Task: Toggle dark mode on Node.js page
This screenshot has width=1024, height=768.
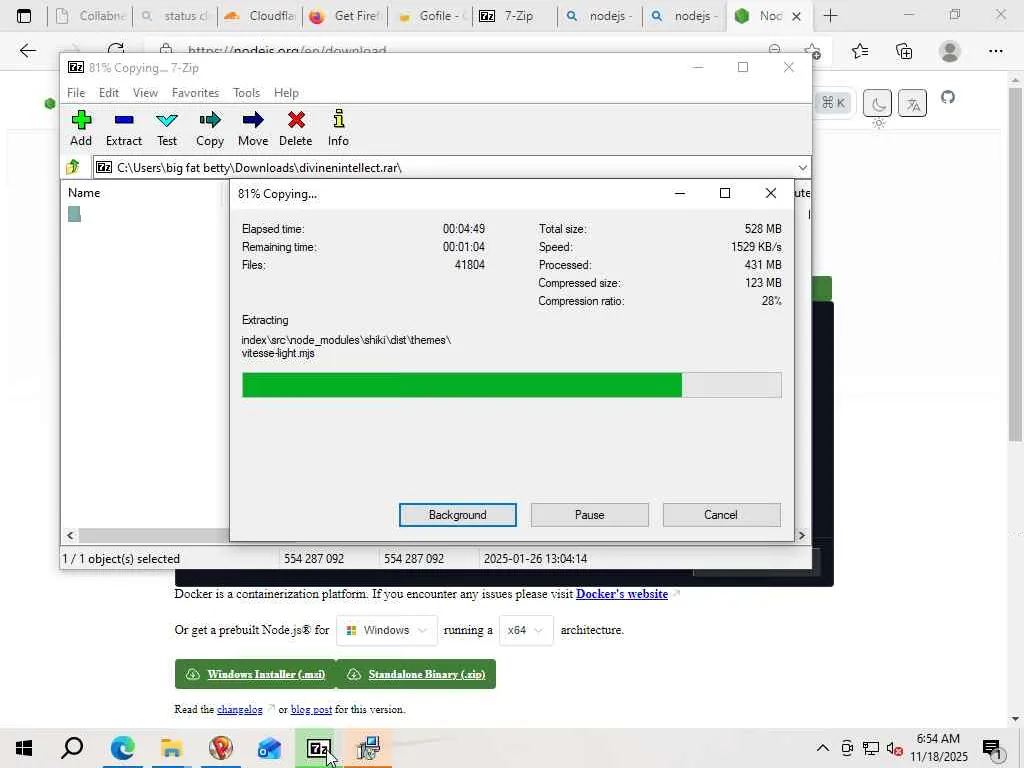Action: point(878,103)
